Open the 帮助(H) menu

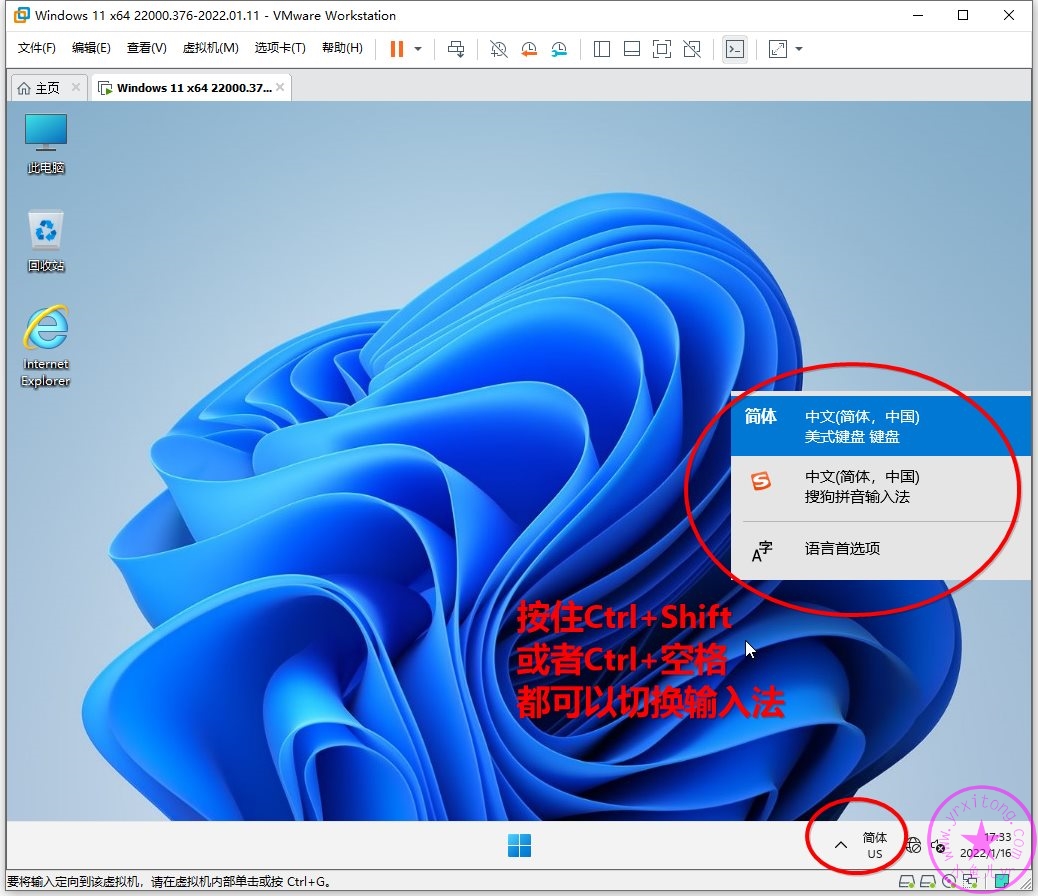(342, 48)
